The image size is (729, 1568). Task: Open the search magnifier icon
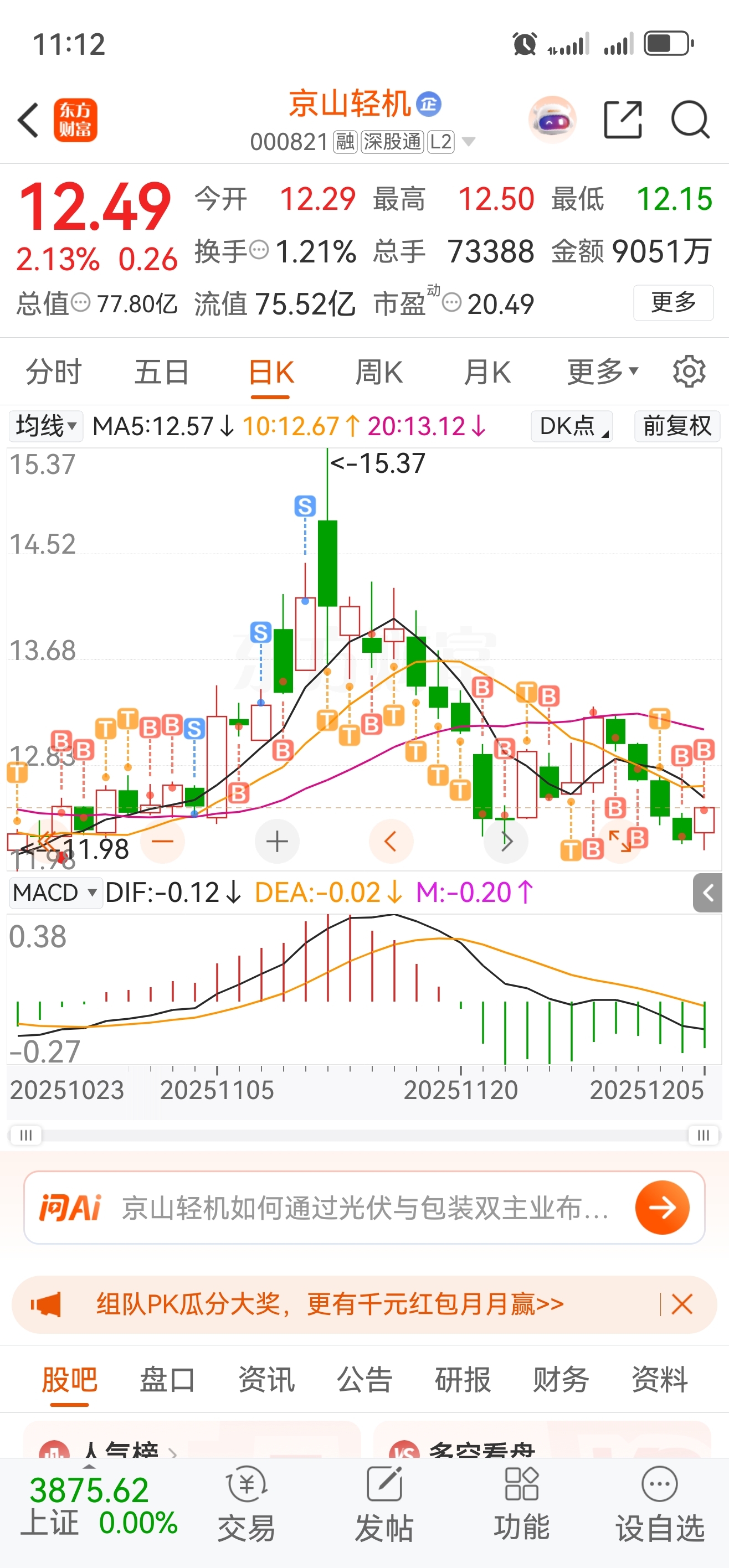coord(690,120)
